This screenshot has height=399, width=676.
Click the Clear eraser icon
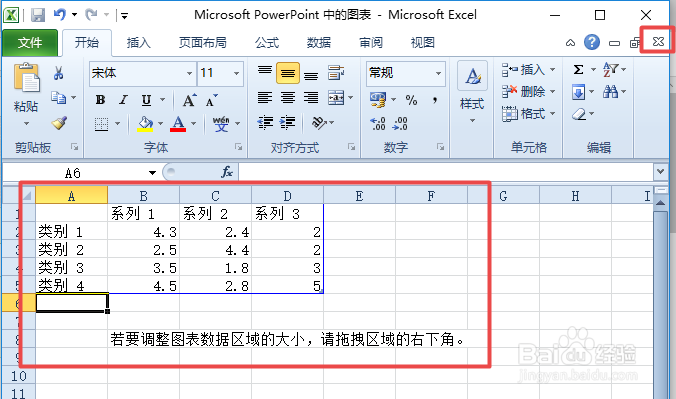pyautogui.click(x=579, y=114)
